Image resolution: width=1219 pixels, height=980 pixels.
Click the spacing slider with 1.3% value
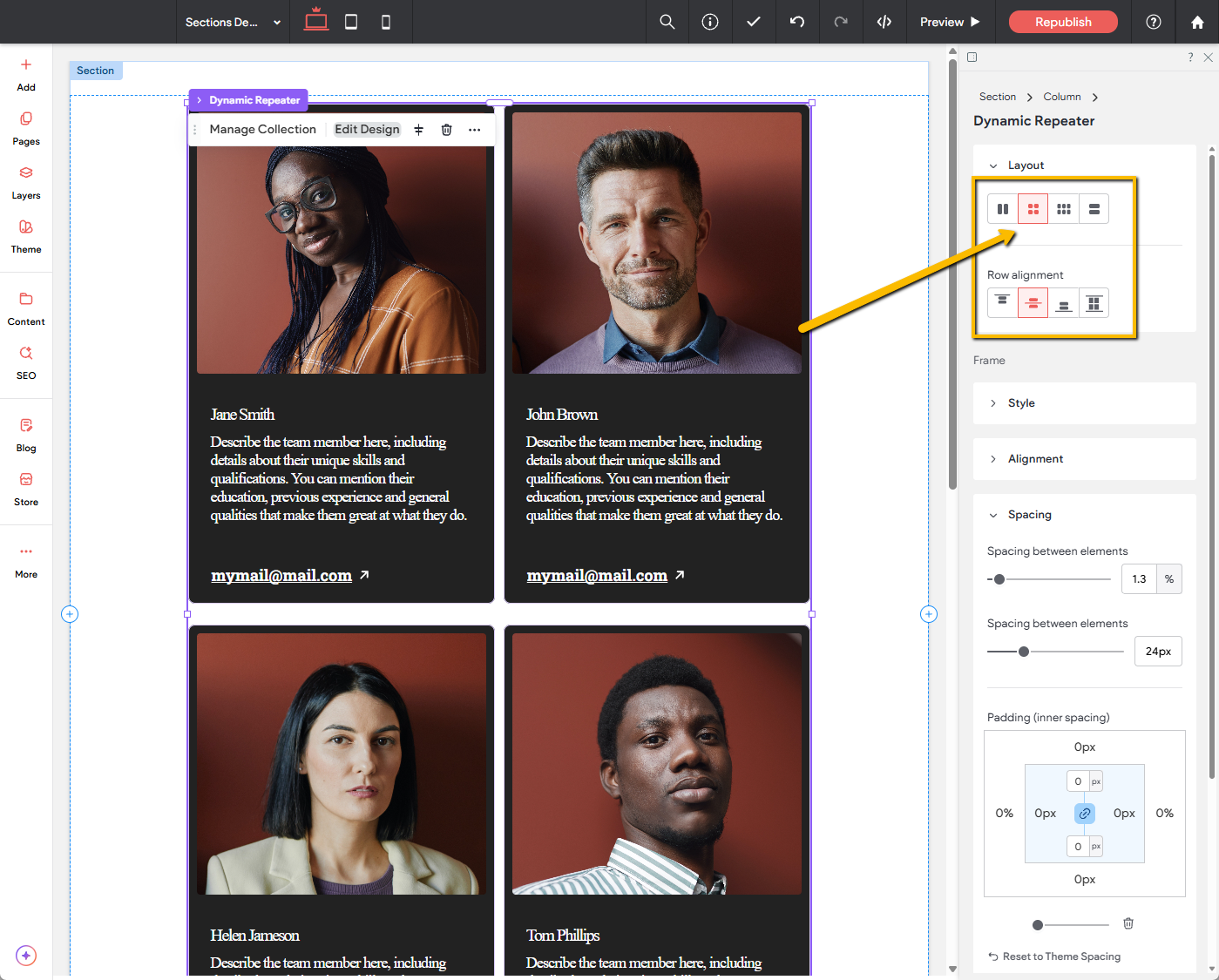coord(1049,579)
